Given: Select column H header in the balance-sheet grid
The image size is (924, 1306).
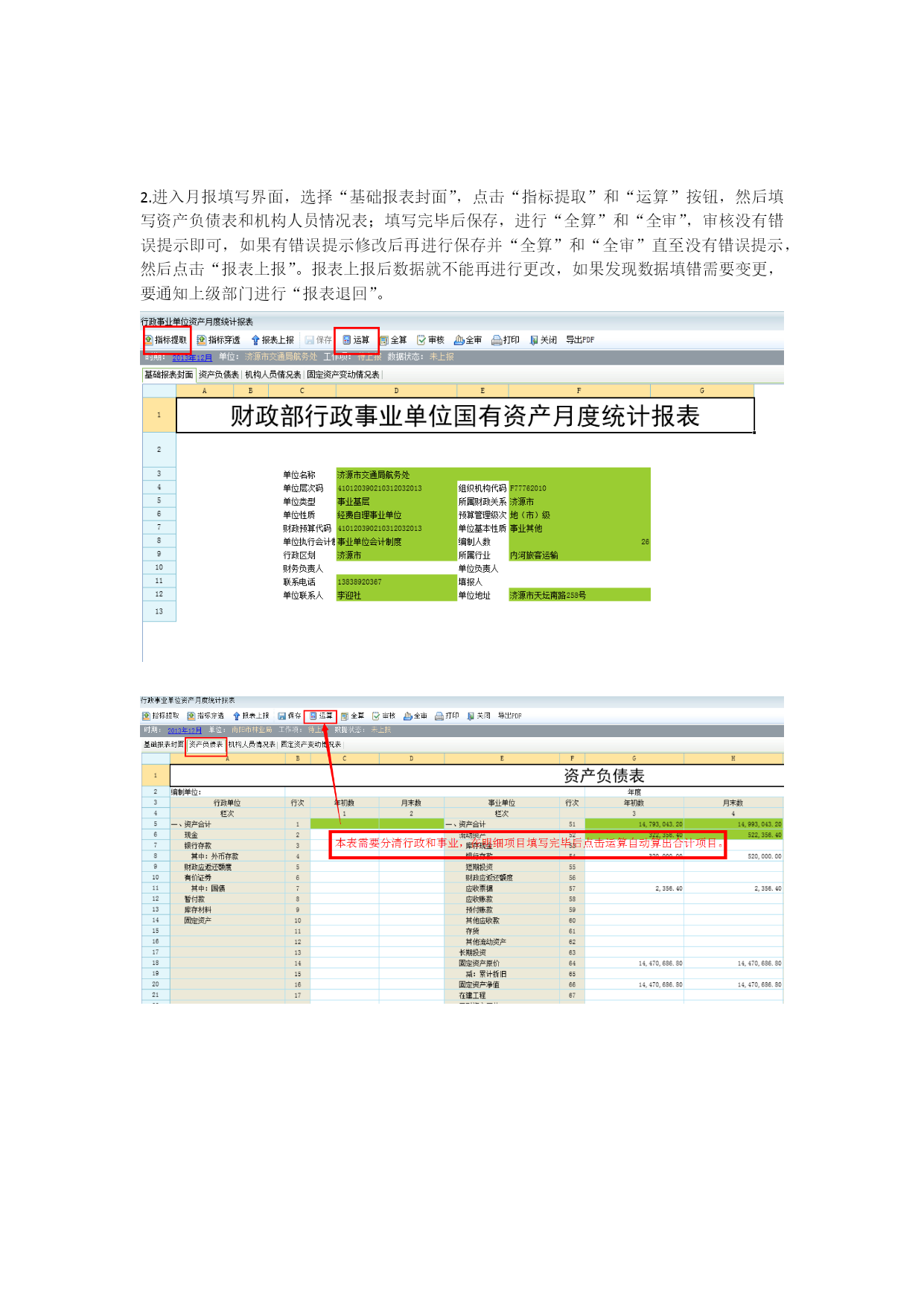Looking at the screenshot, I should pyautogui.click(x=733, y=759).
